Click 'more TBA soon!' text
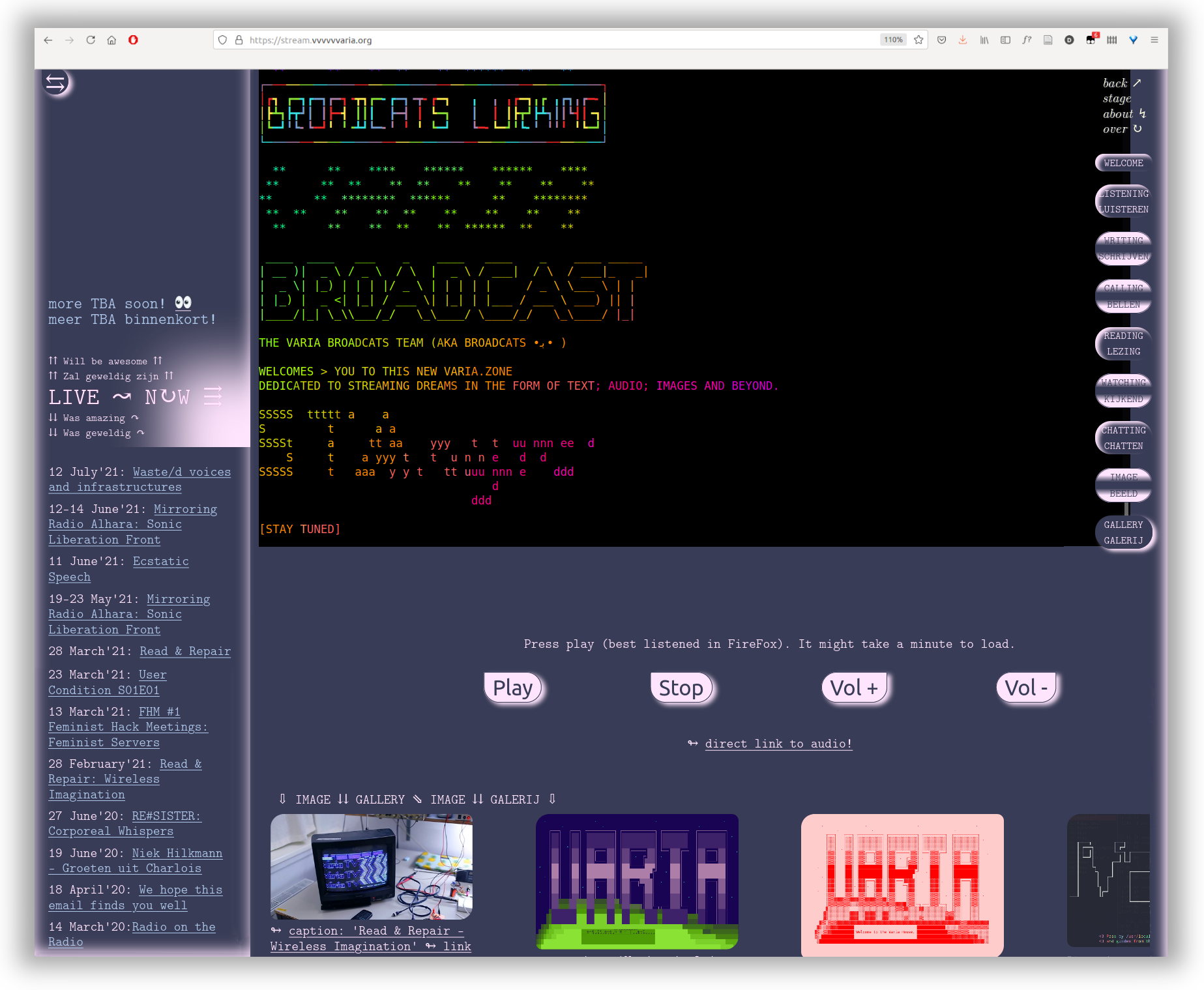 click(x=107, y=304)
